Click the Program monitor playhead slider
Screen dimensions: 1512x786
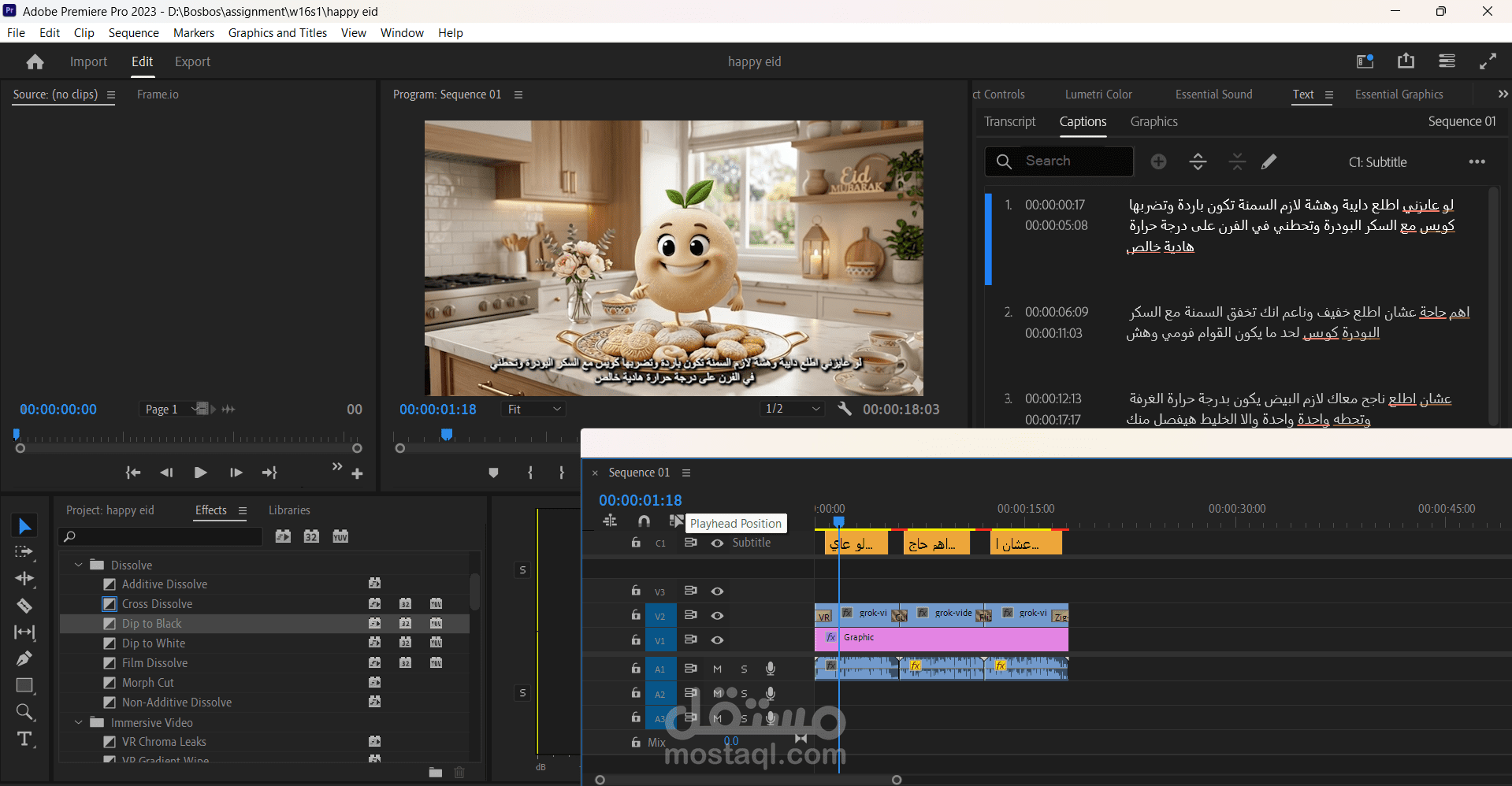(x=446, y=434)
